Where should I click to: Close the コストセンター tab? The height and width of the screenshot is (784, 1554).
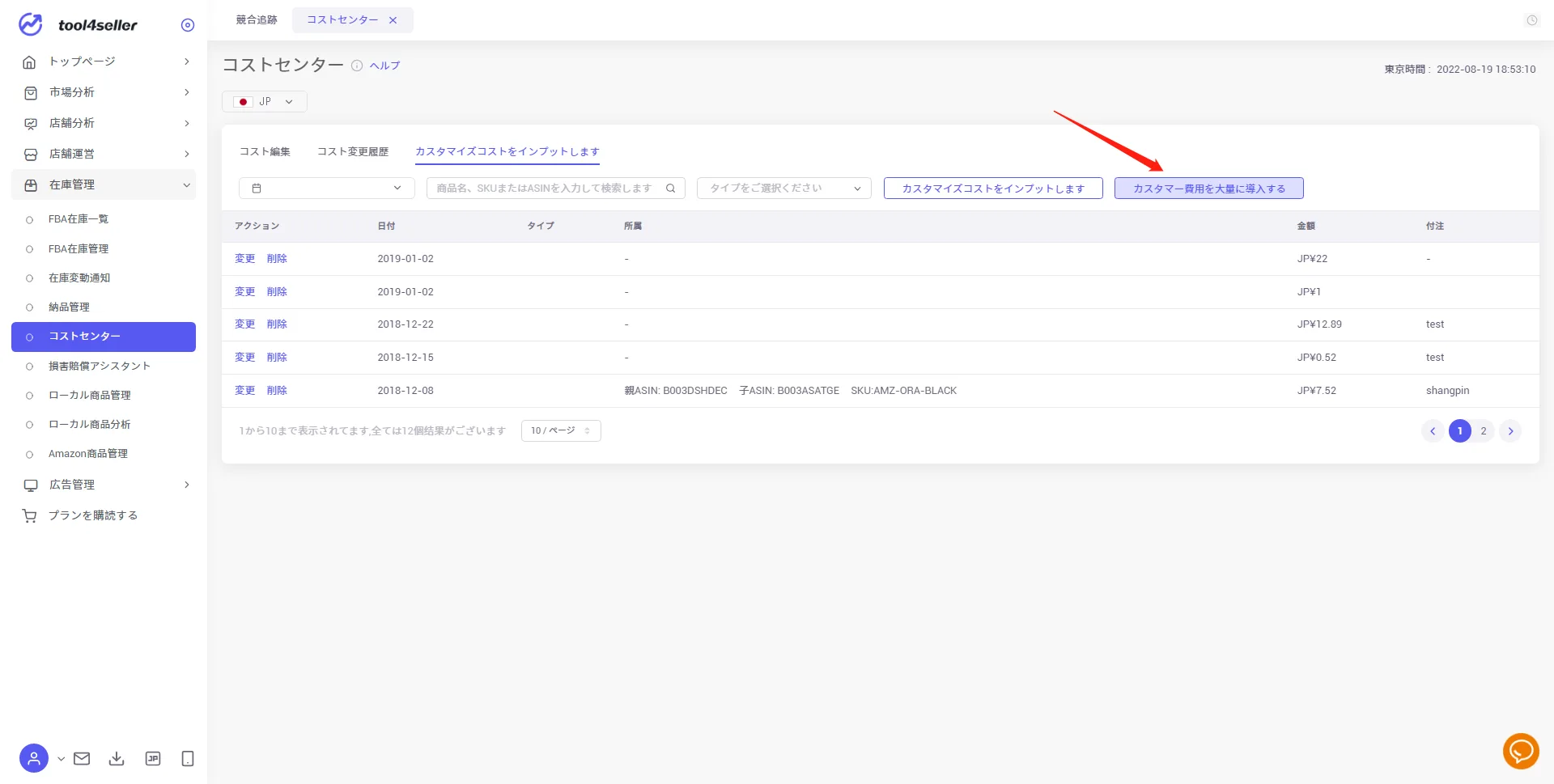[393, 20]
